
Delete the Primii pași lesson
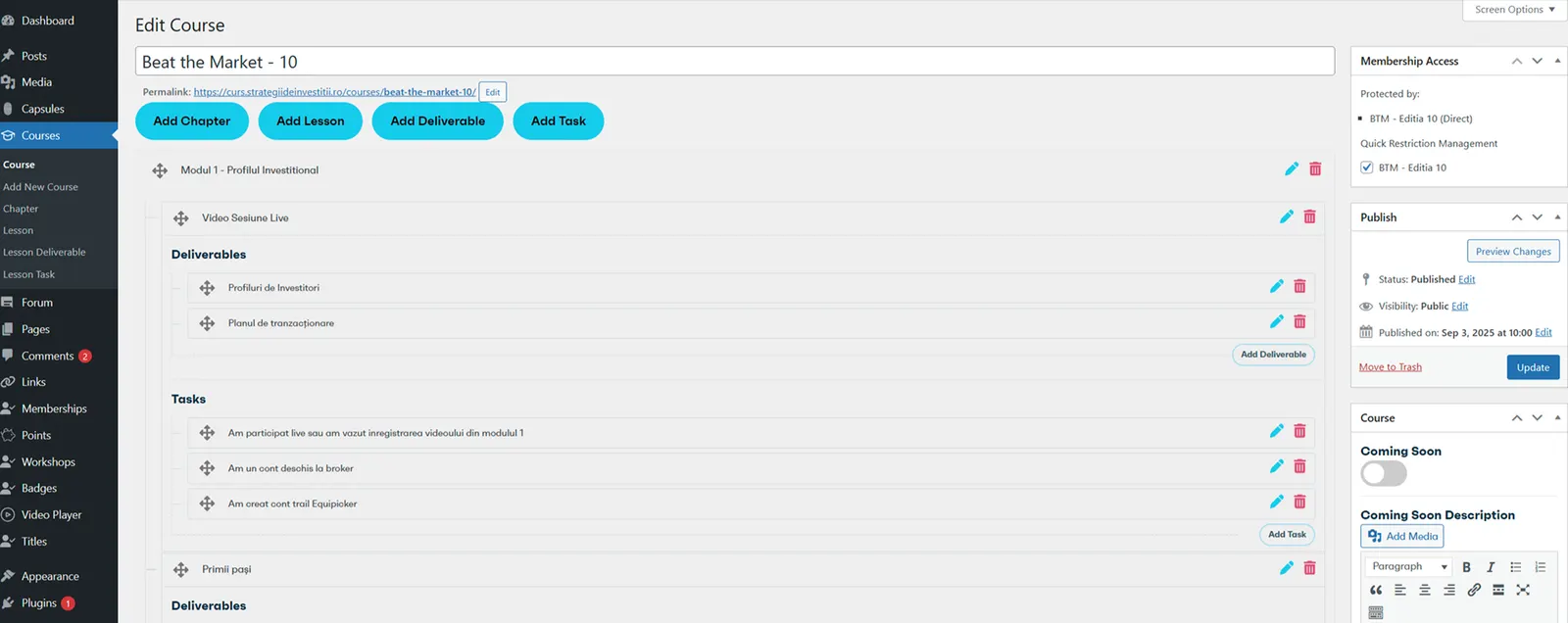pos(1309,568)
